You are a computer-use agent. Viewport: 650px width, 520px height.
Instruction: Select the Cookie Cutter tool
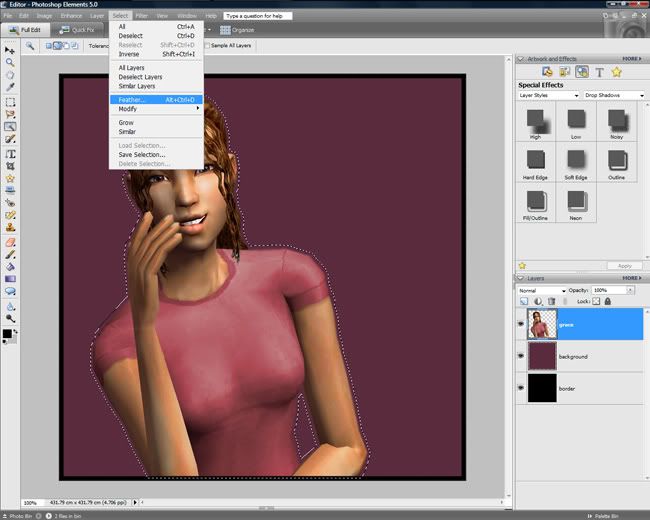tap(10, 178)
